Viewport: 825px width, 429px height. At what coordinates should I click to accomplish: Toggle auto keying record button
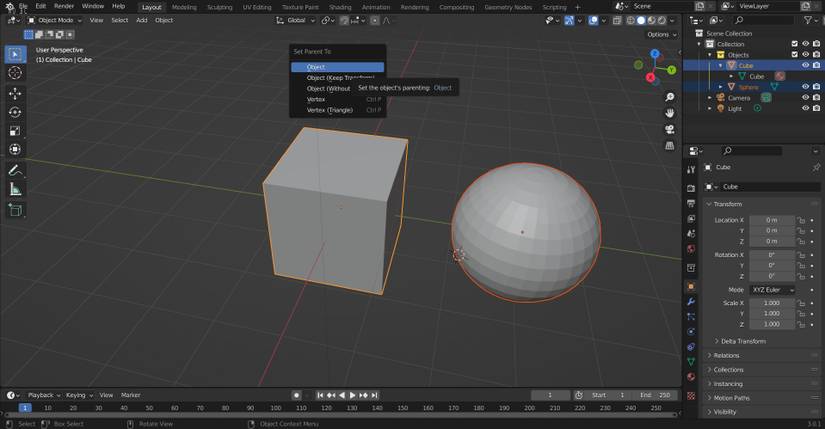click(297, 395)
